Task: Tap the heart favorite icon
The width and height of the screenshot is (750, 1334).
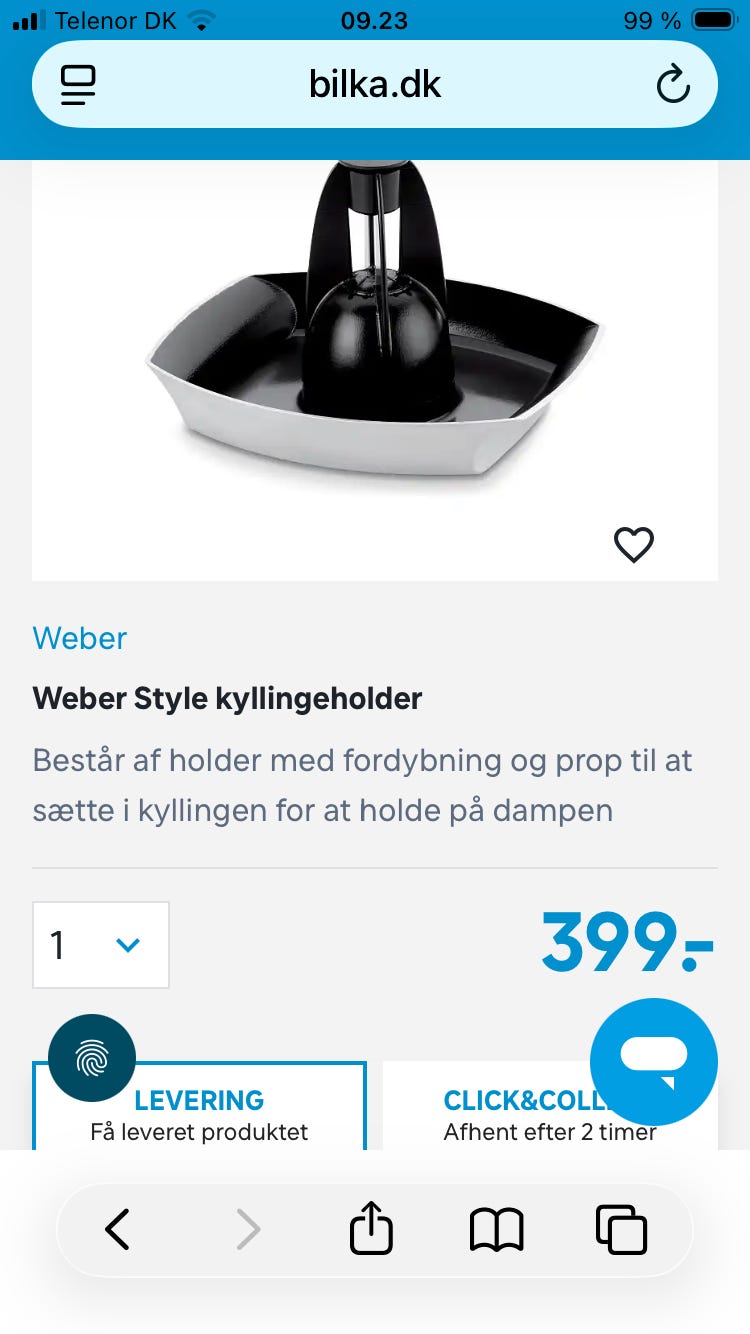Action: coord(633,545)
